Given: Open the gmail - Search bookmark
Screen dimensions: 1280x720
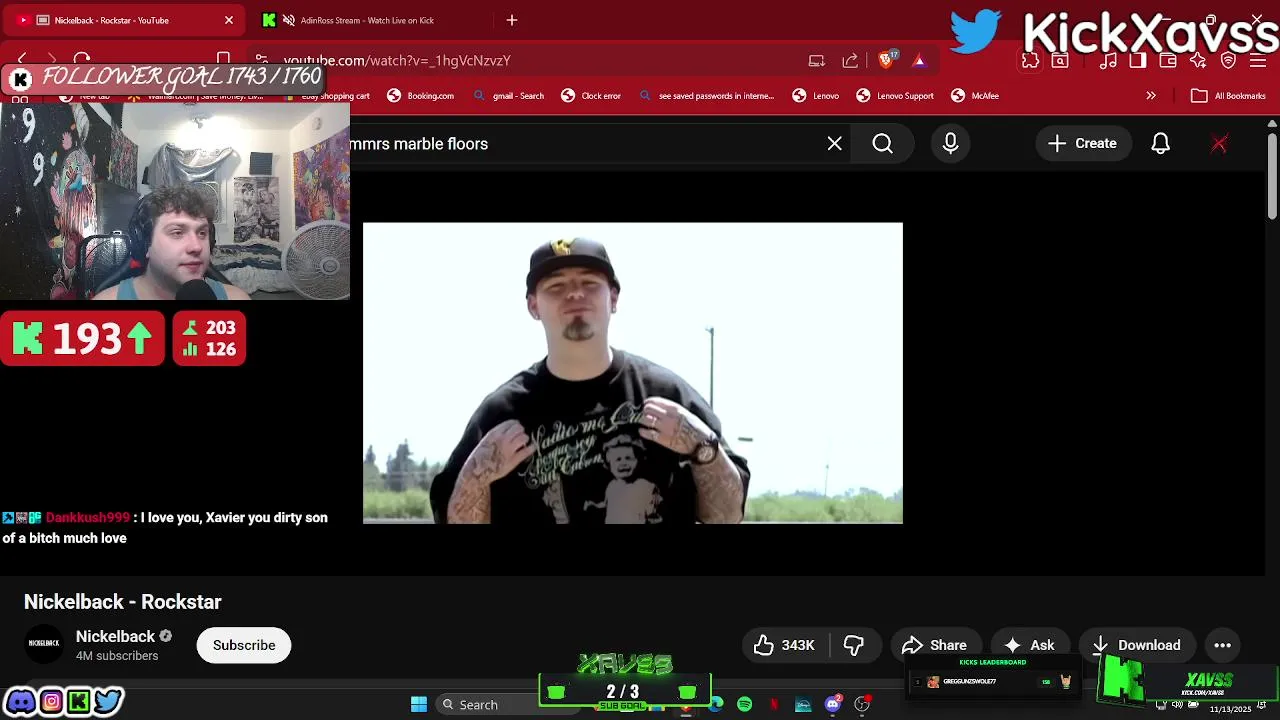Looking at the screenshot, I should [x=508, y=96].
